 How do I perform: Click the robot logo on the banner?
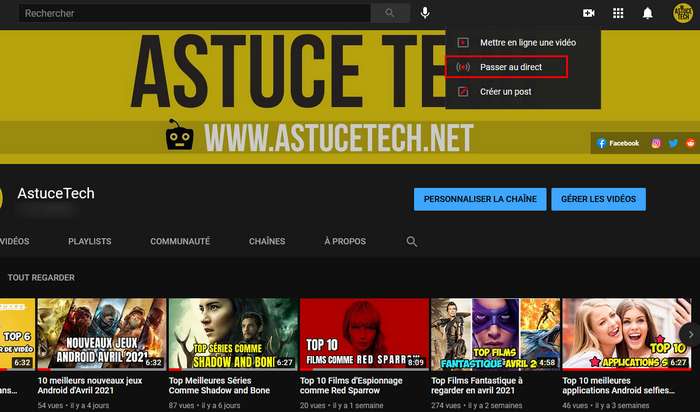click(179, 135)
